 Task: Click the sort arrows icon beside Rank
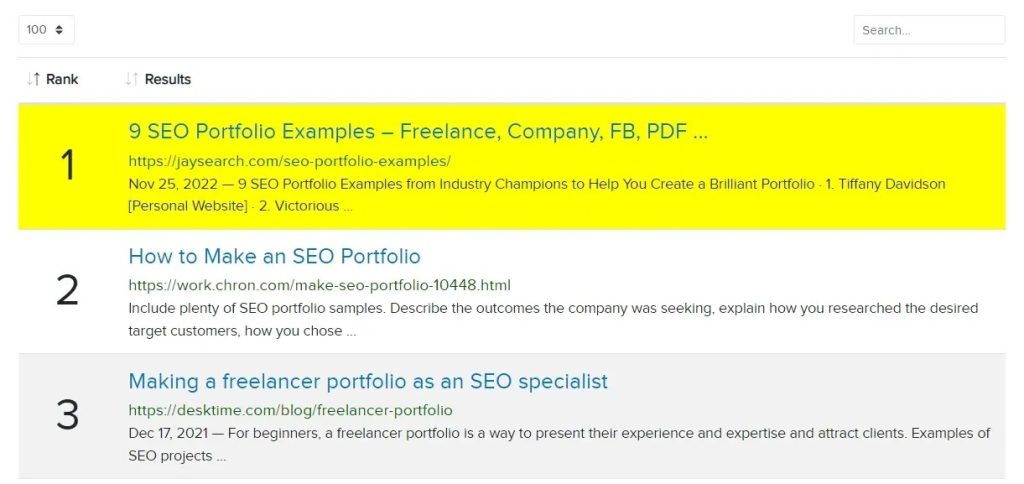point(33,79)
